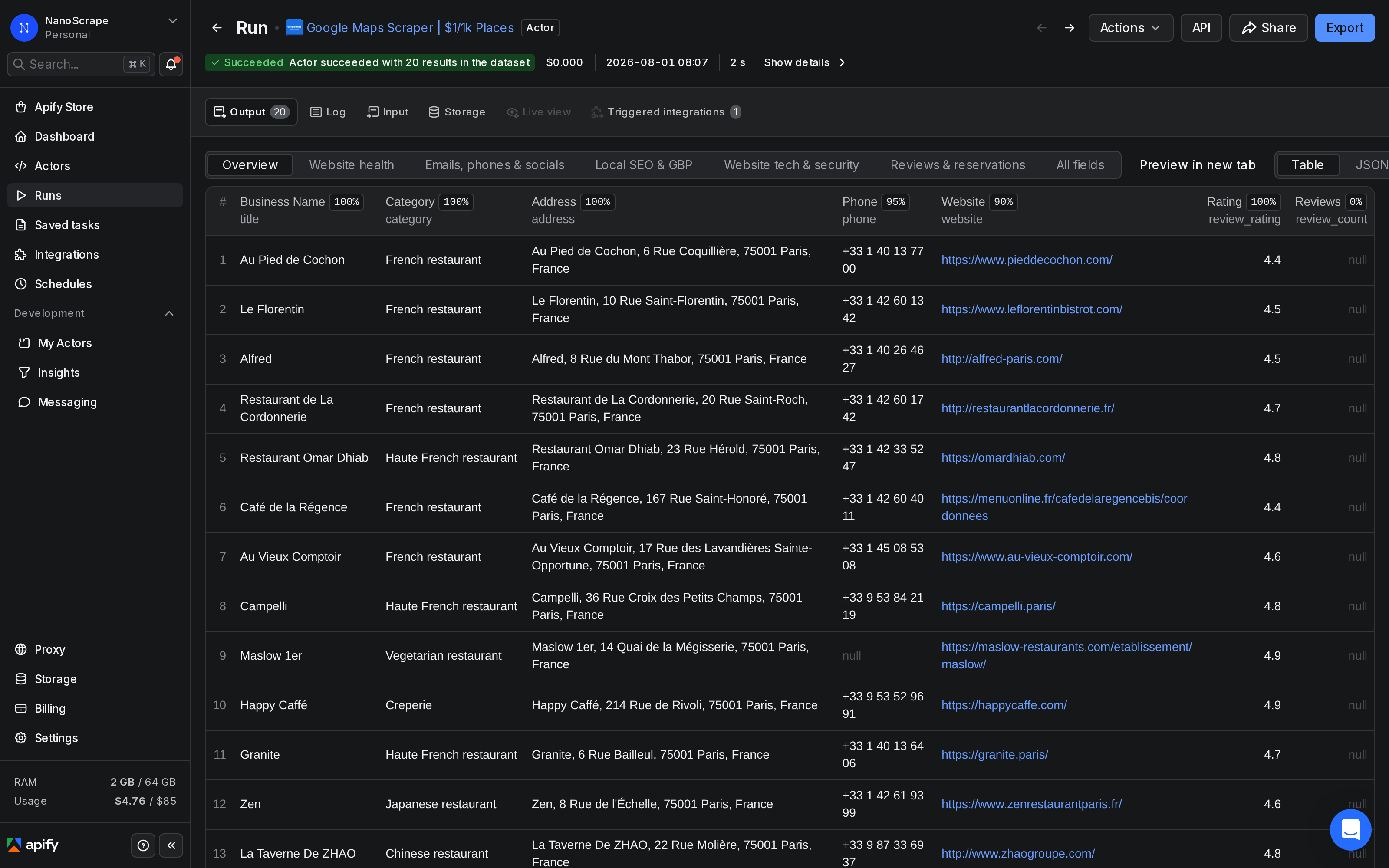This screenshot has height=868, width=1389.
Task: Open the omardhiab.com link
Action: (1003, 457)
